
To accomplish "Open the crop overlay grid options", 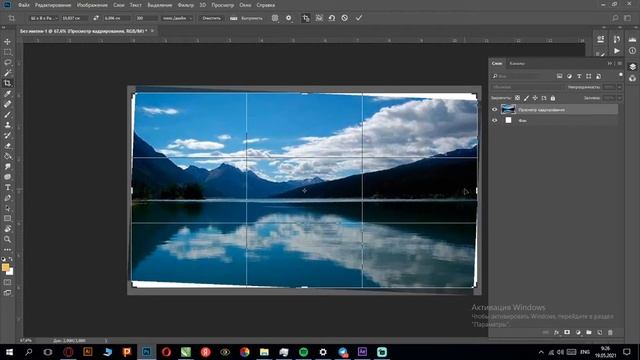I will click(275, 18).
